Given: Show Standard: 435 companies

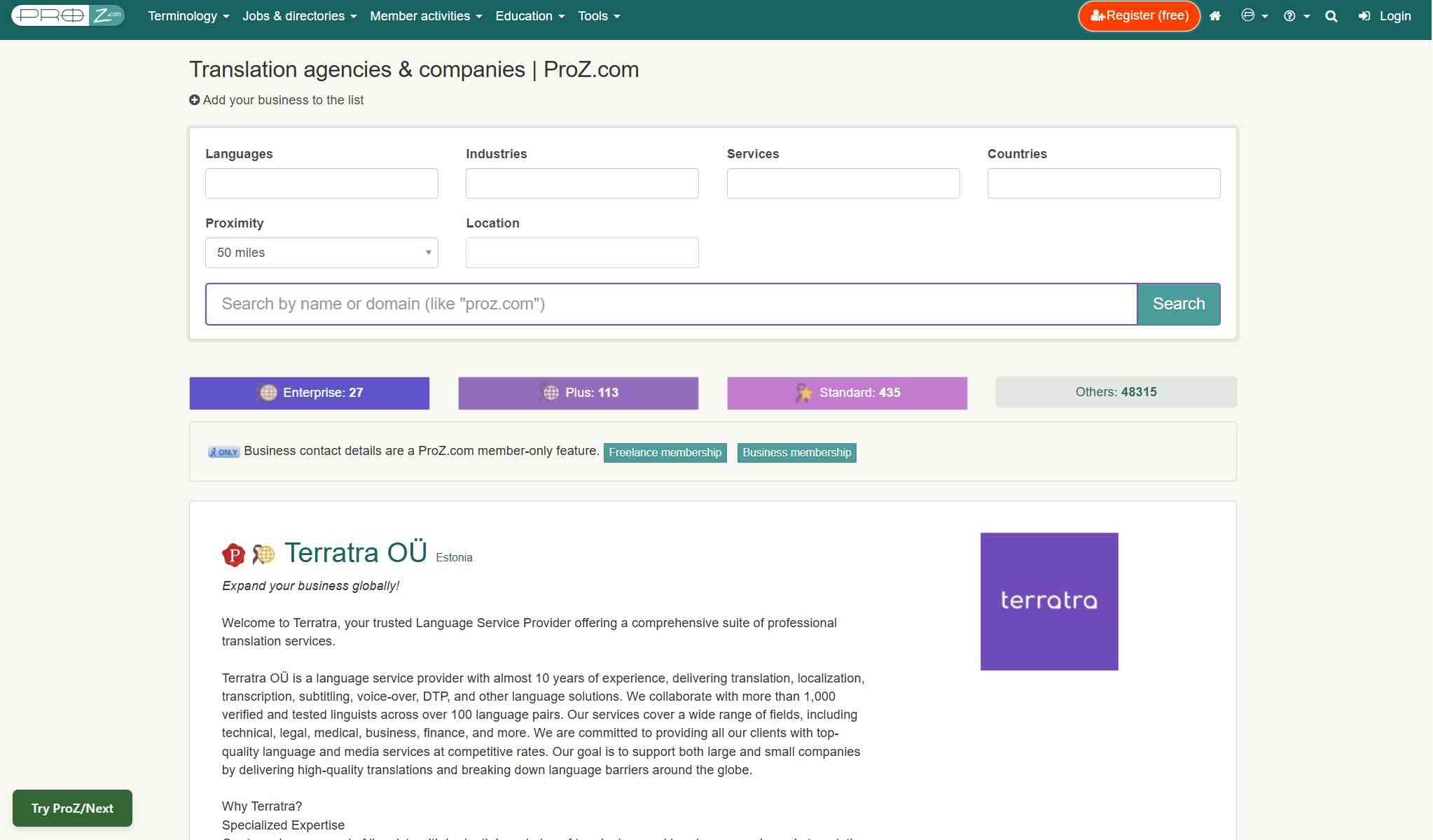Looking at the screenshot, I should (x=847, y=393).
